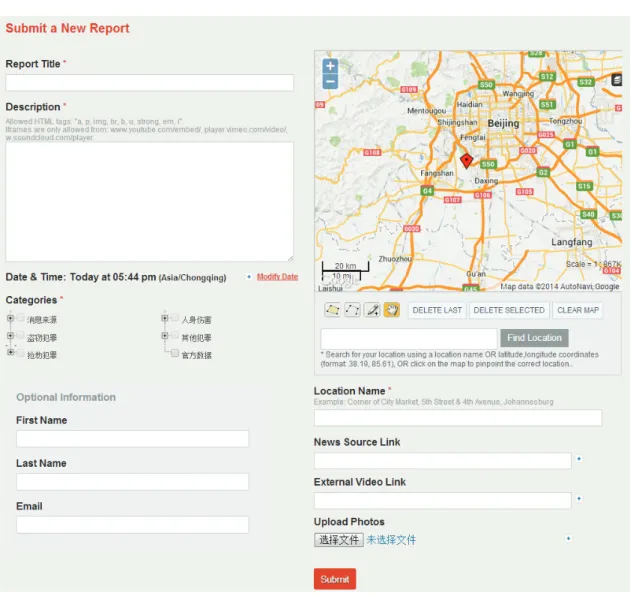Click the DELETE SELECTED button
630x595 pixels.
[x=509, y=310]
